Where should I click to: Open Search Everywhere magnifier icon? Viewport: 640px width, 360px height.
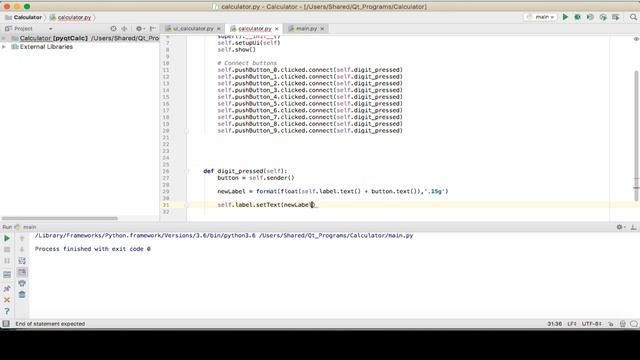pos(633,17)
